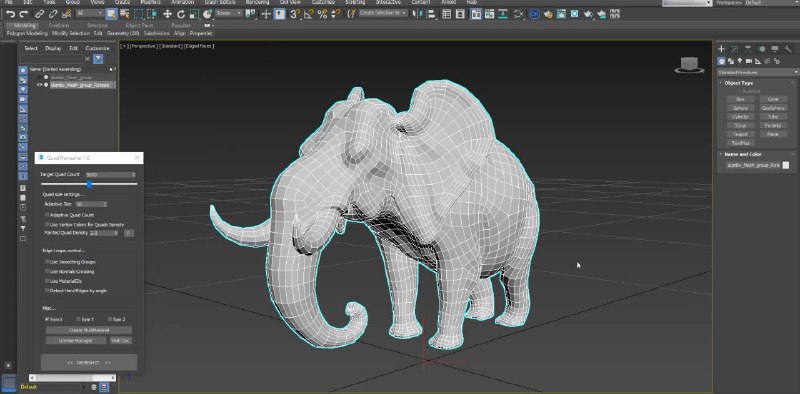Viewport: 800px width, 394px height.
Task: Enable Detect Hard-Edges by angle checkbox
Action: coord(47,290)
